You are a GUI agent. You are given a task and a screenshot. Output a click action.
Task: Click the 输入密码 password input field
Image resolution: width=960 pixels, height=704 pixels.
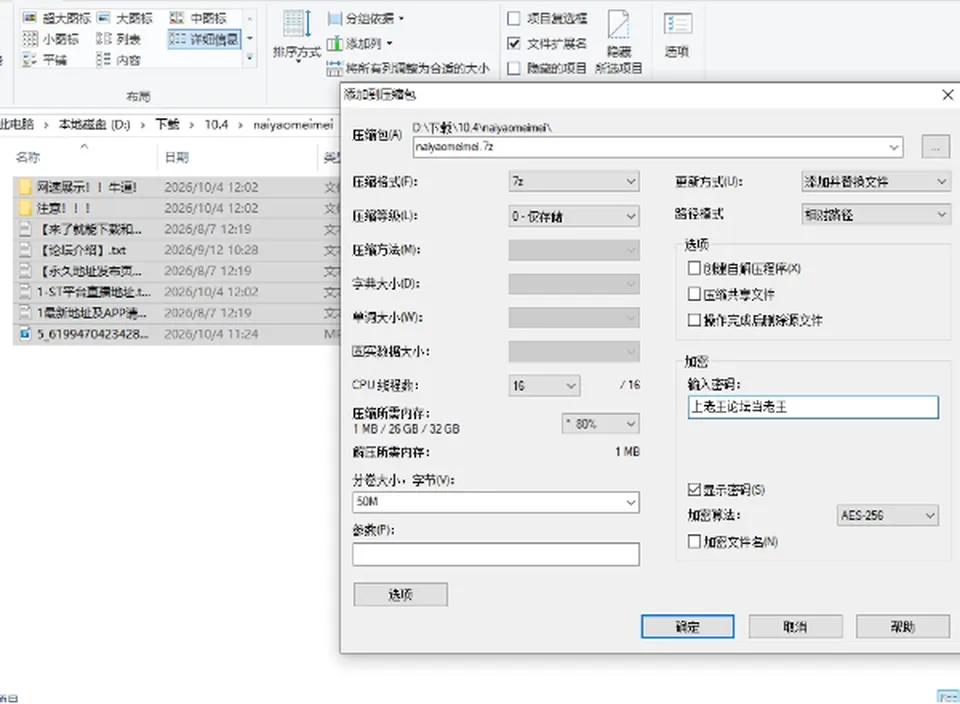(x=813, y=407)
